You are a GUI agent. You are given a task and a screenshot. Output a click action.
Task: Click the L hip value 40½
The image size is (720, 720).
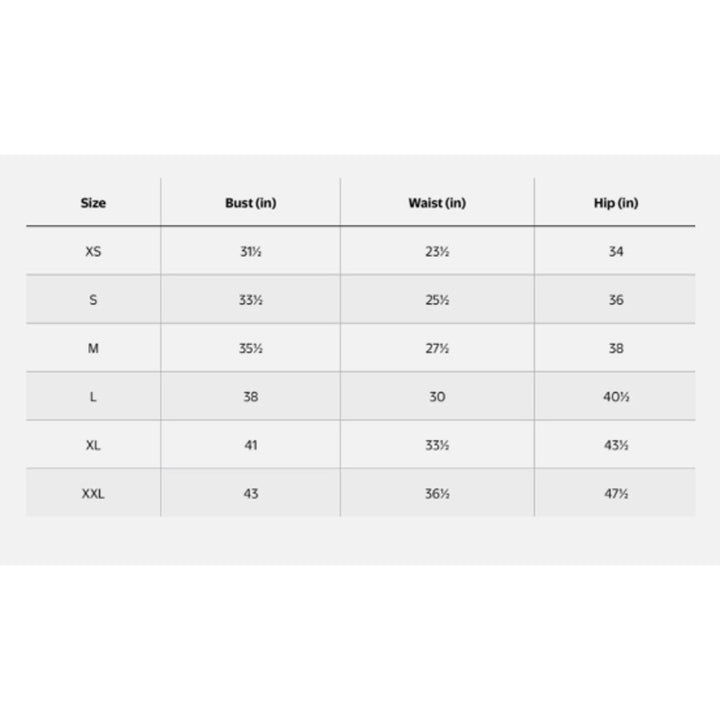coord(616,397)
